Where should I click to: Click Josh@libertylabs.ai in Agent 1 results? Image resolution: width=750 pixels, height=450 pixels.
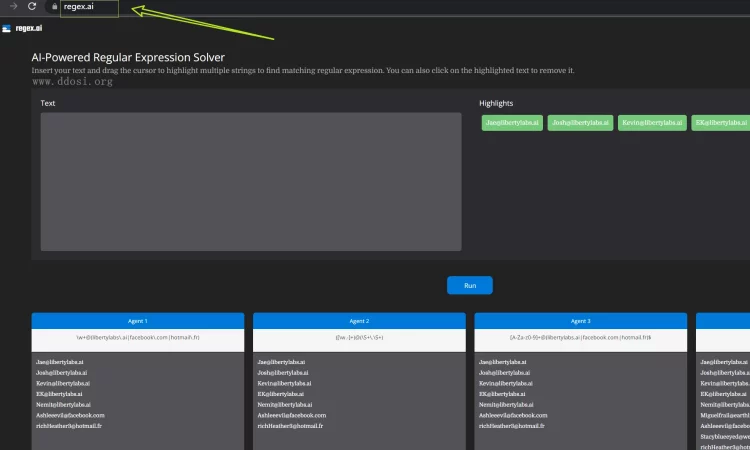point(62,373)
